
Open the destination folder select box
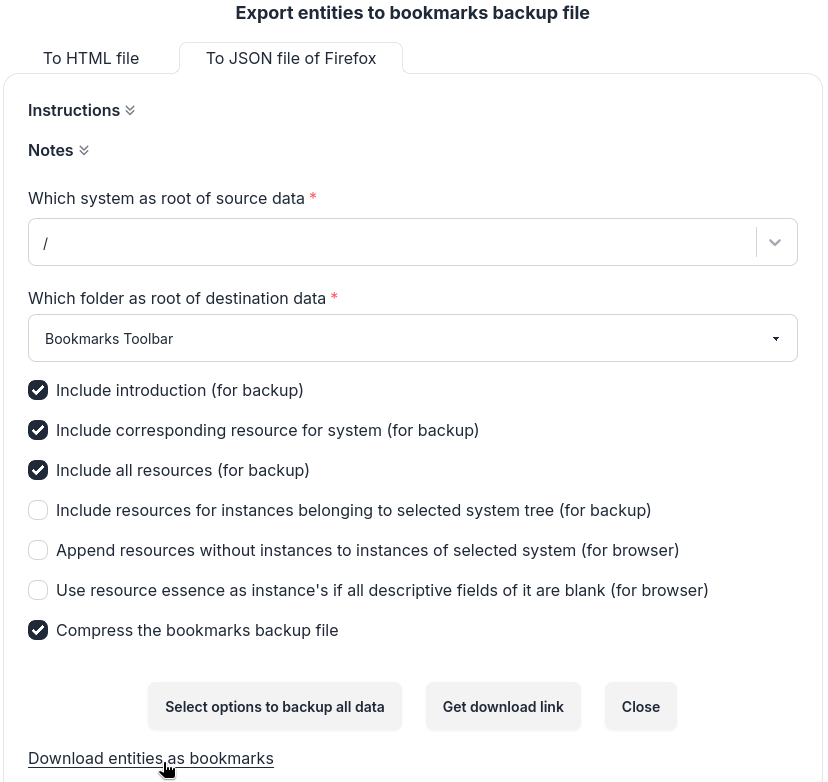point(400,339)
